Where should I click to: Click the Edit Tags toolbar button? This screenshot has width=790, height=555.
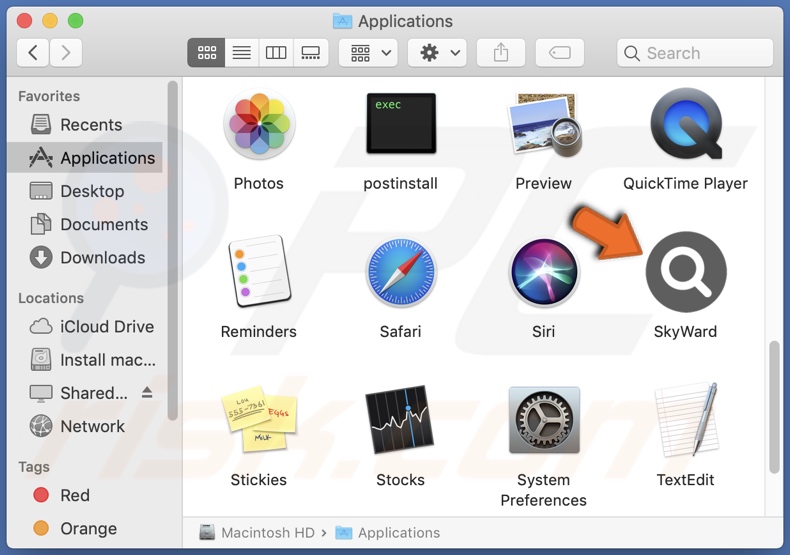(560, 52)
